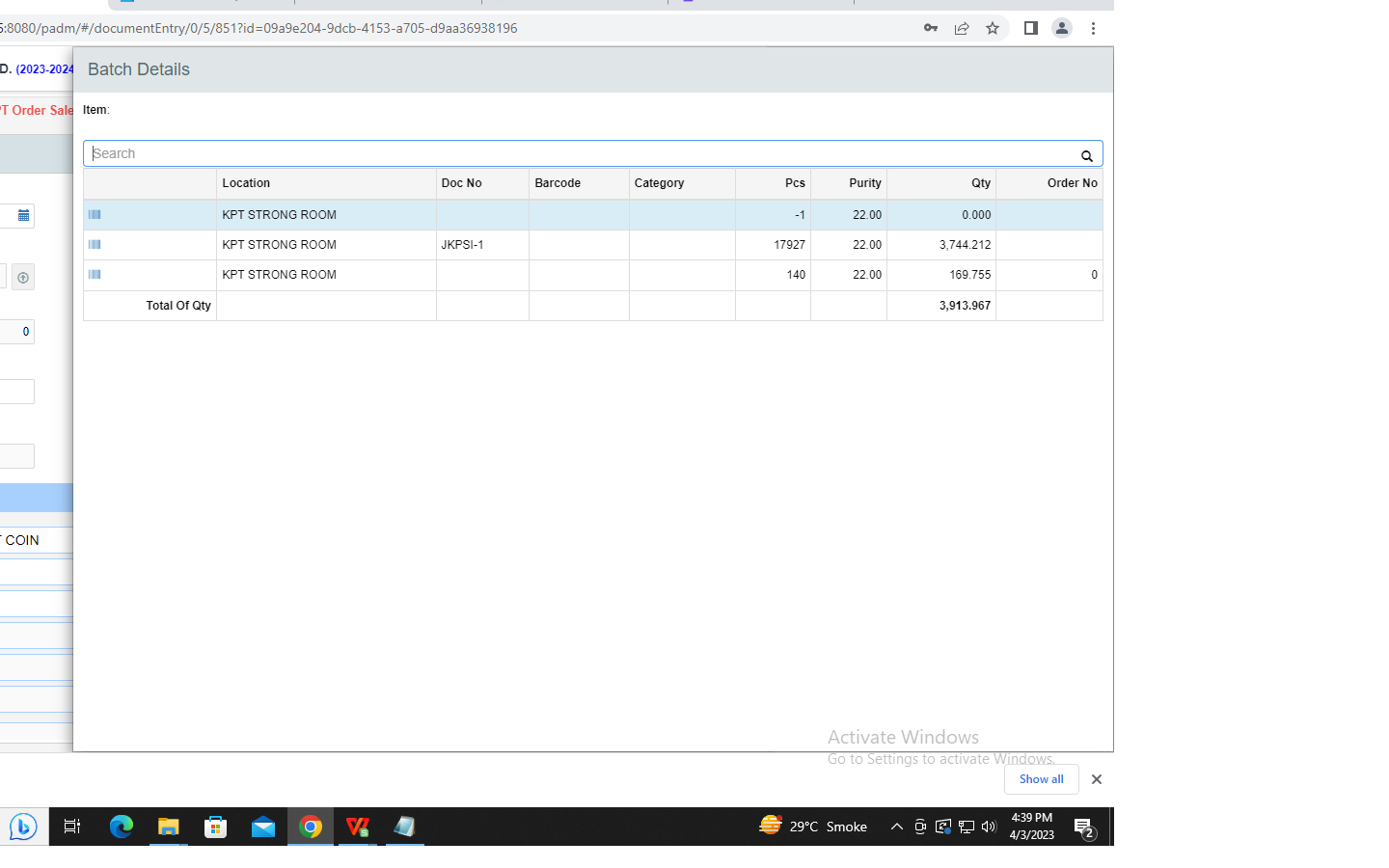
Task: Open Task View on the taskbar
Action: click(72, 827)
